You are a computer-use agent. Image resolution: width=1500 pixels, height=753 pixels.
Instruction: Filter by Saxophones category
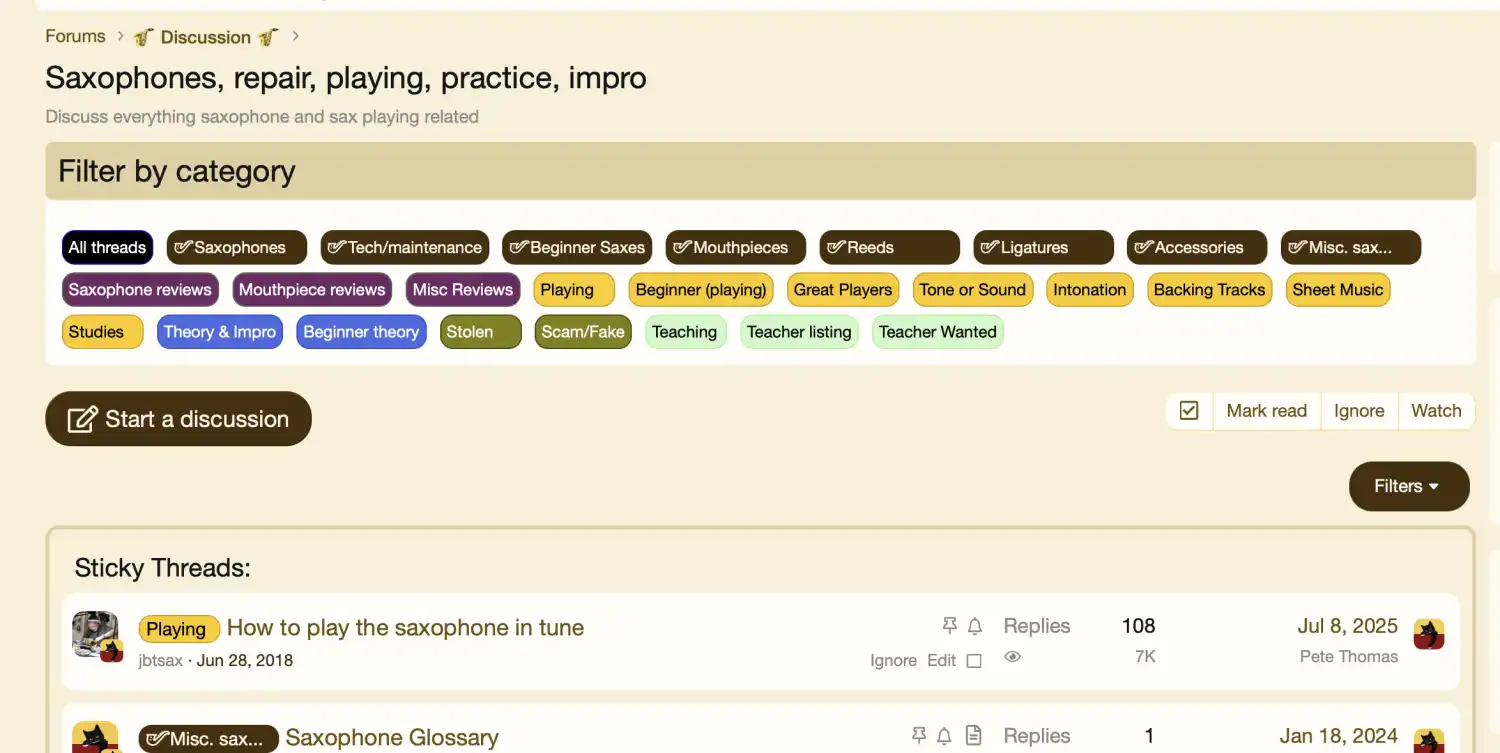coord(235,247)
